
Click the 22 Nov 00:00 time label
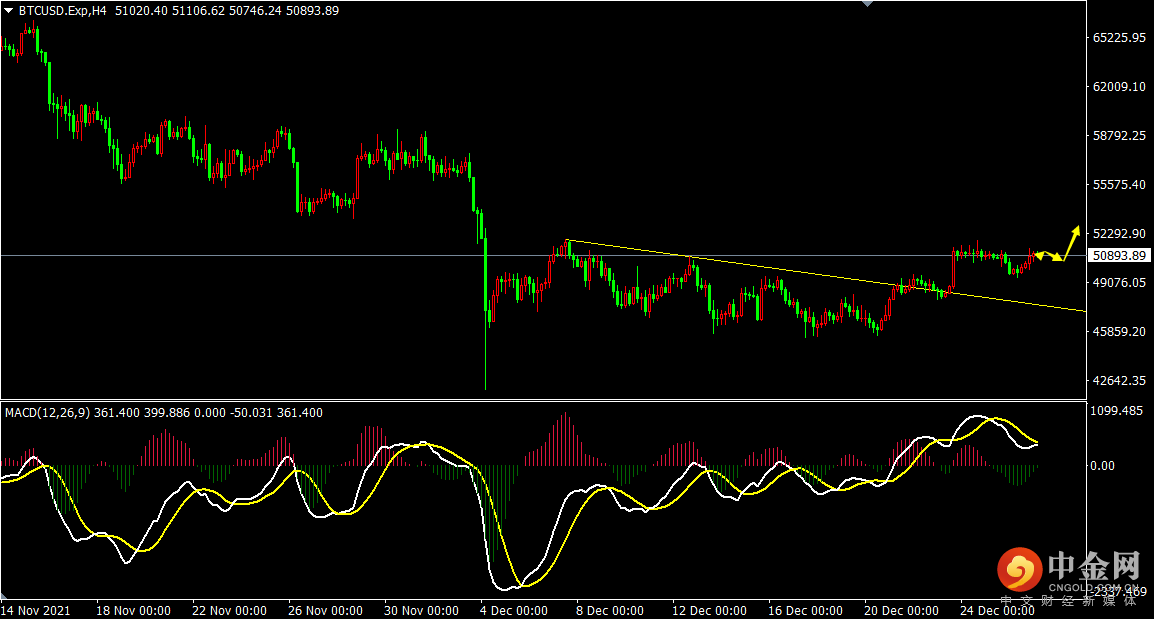pyautogui.click(x=230, y=611)
